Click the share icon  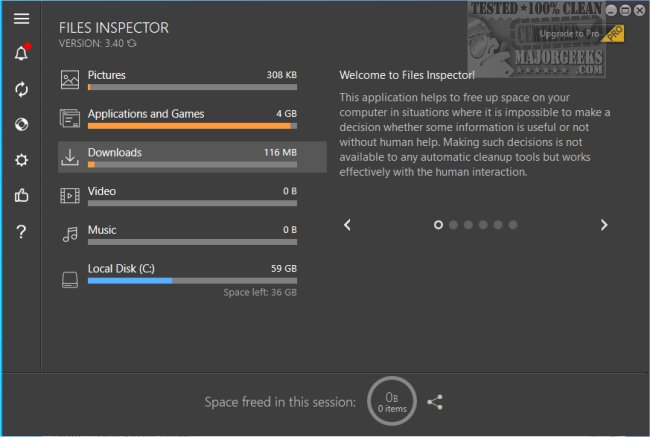[x=435, y=402]
